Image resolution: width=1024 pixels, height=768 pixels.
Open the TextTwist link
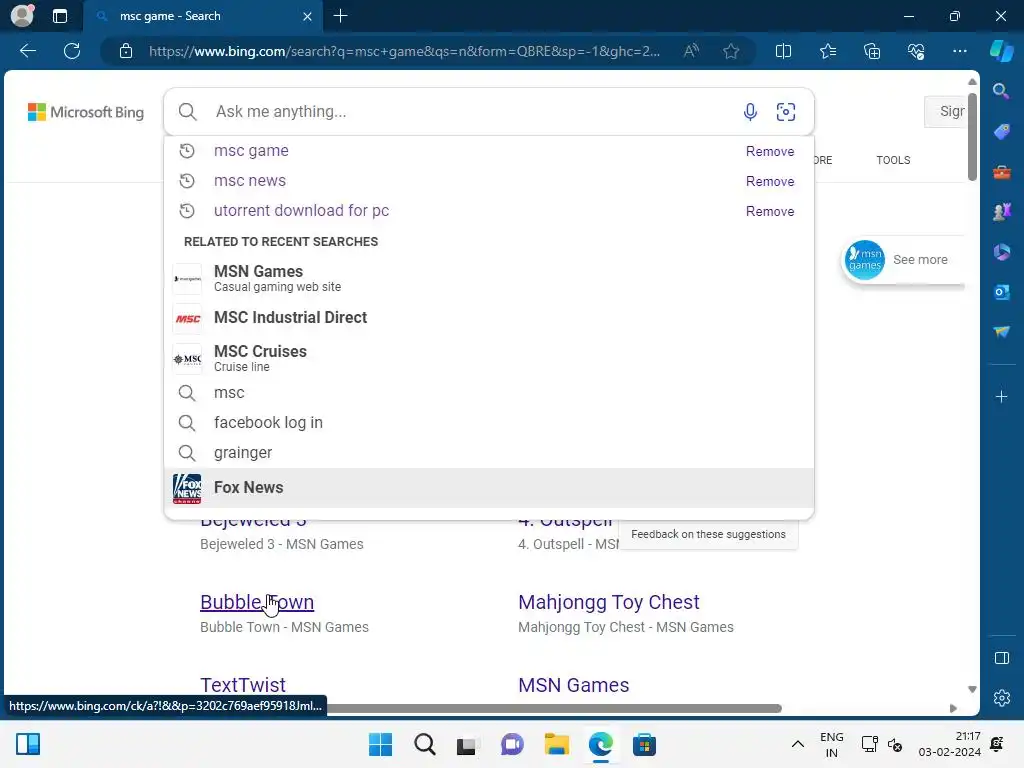click(x=242, y=684)
